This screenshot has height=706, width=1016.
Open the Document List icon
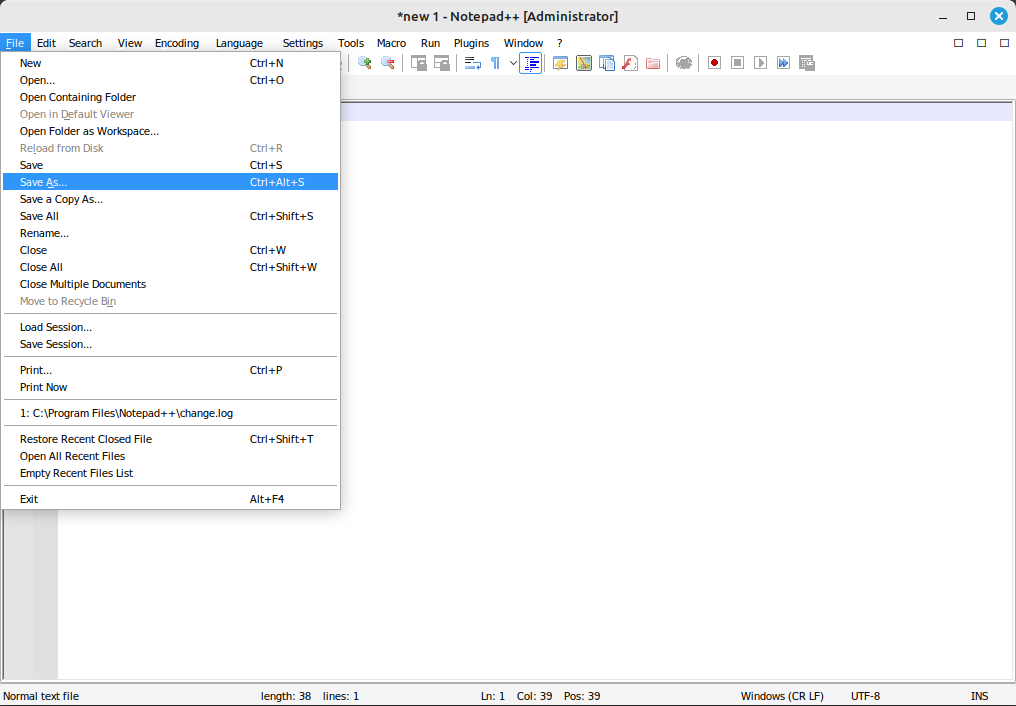point(607,63)
